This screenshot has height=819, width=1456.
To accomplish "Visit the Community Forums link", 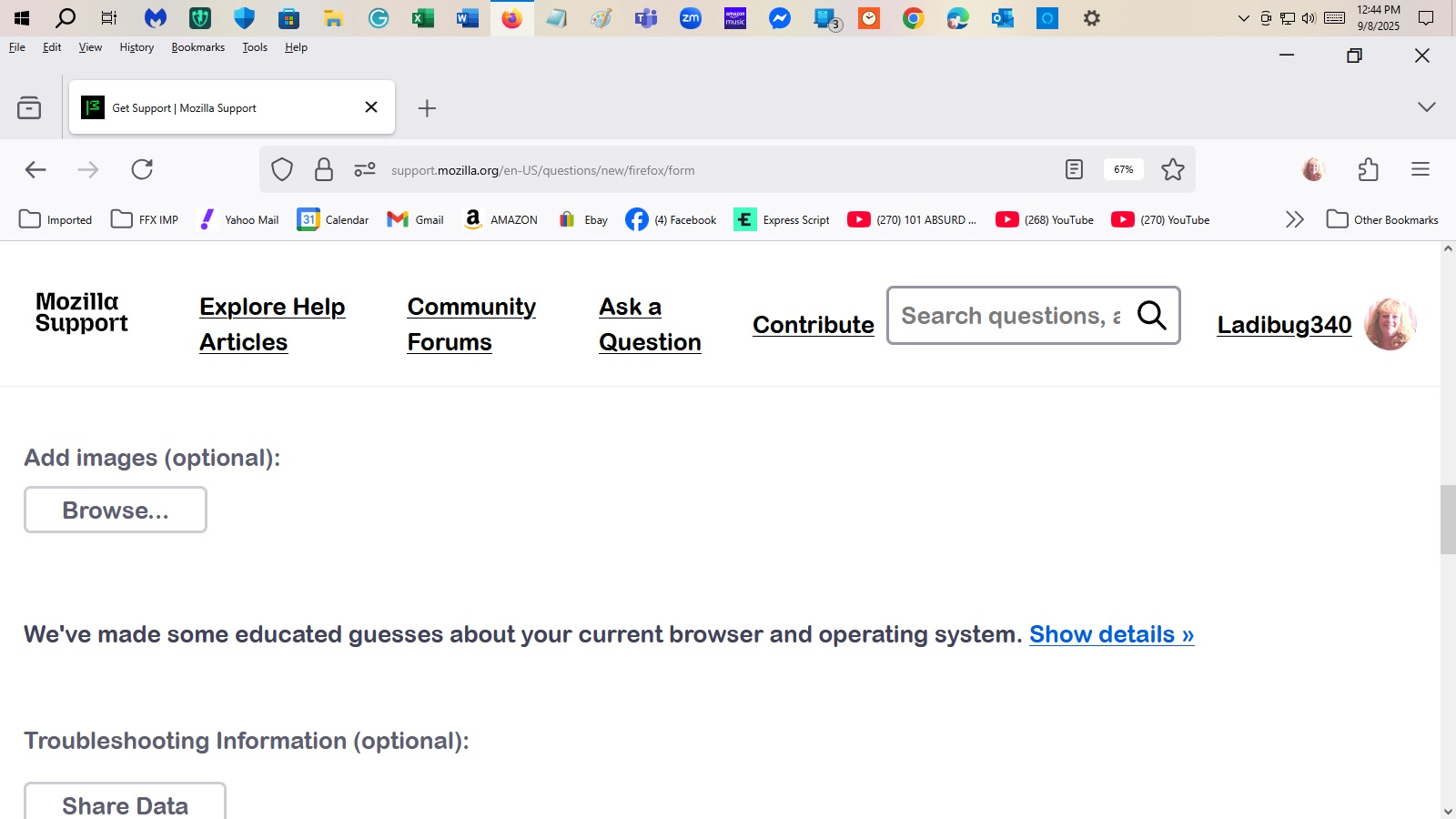I will point(471,324).
